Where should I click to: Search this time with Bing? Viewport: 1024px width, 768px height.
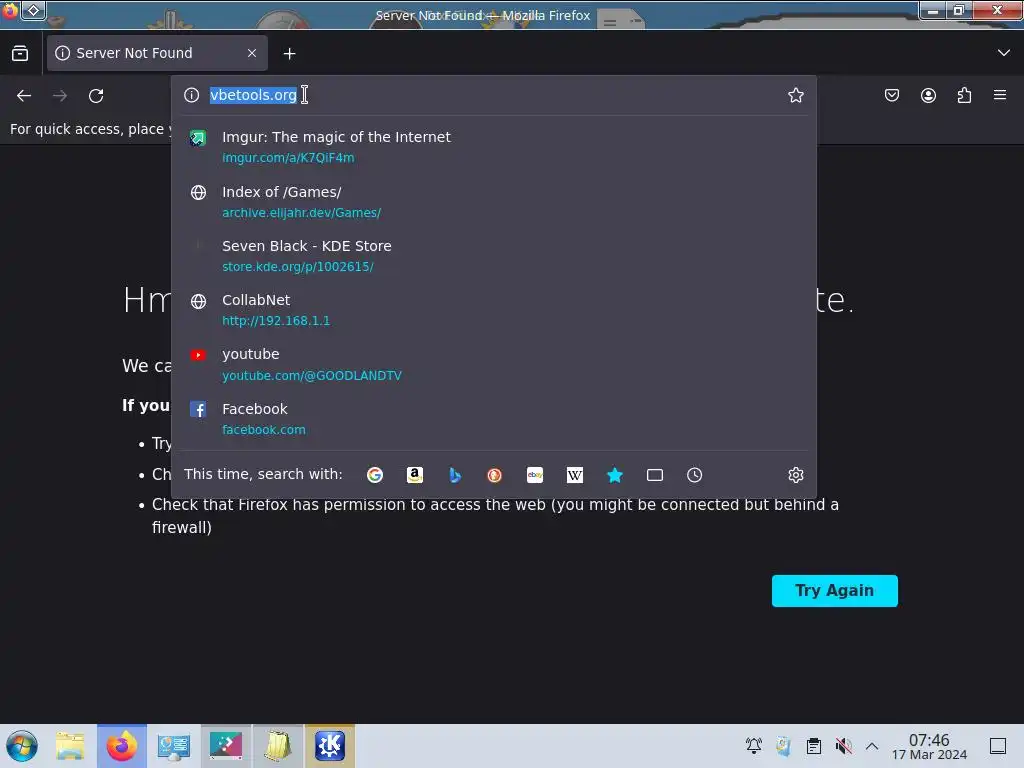click(x=455, y=475)
